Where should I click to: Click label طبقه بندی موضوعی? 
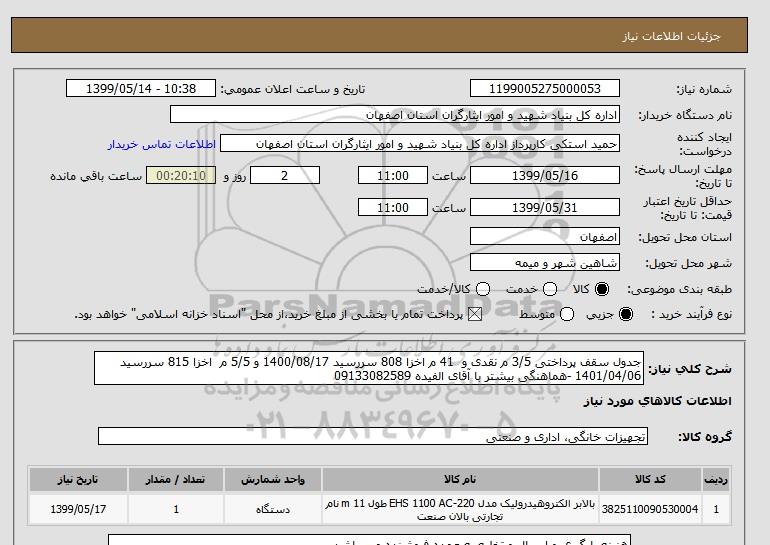[x=680, y=290]
